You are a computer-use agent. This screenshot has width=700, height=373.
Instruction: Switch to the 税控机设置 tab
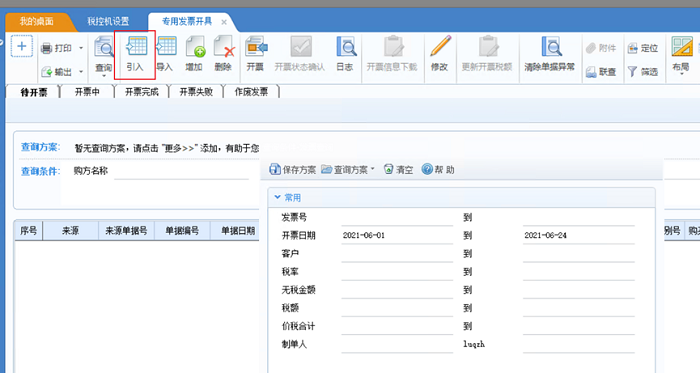(108, 21)
